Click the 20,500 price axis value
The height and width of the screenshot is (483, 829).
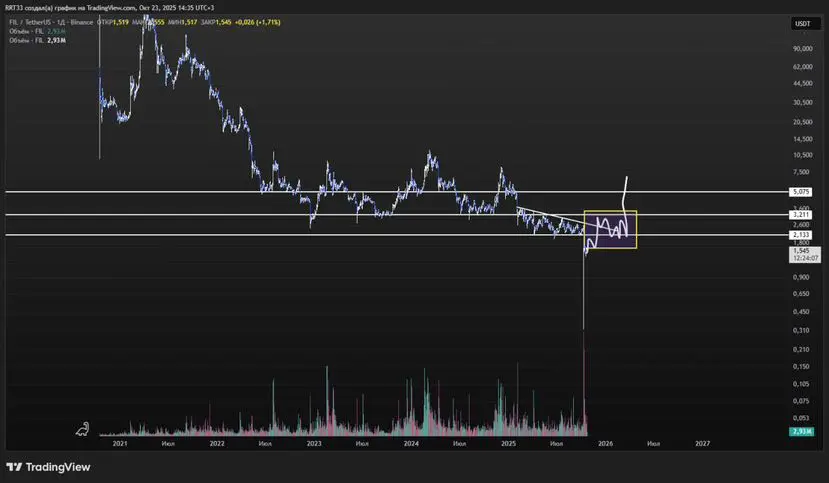[x=803, y=122]
